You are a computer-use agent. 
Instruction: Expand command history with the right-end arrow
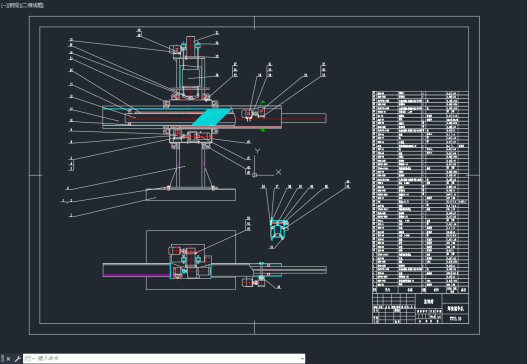[302, 359]
